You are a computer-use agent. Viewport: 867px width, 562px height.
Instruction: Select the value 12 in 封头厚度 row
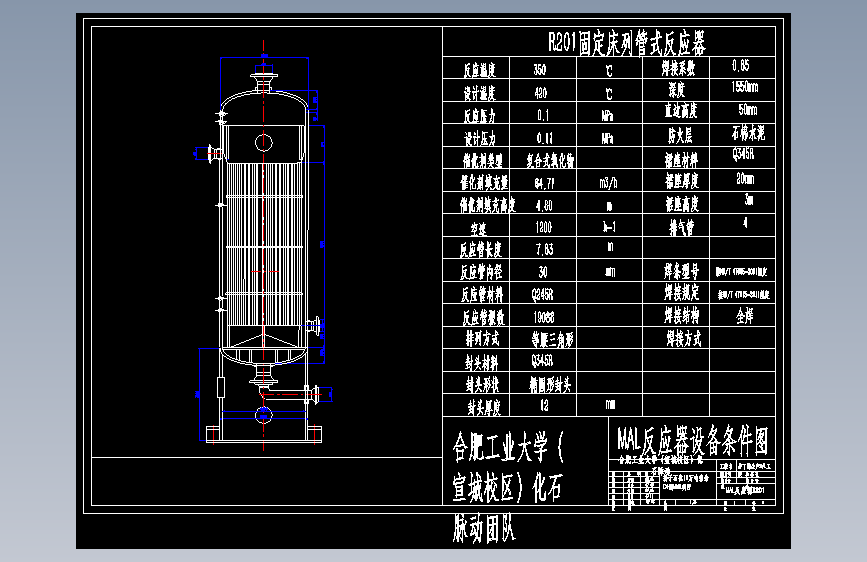(x=544, y=405)
